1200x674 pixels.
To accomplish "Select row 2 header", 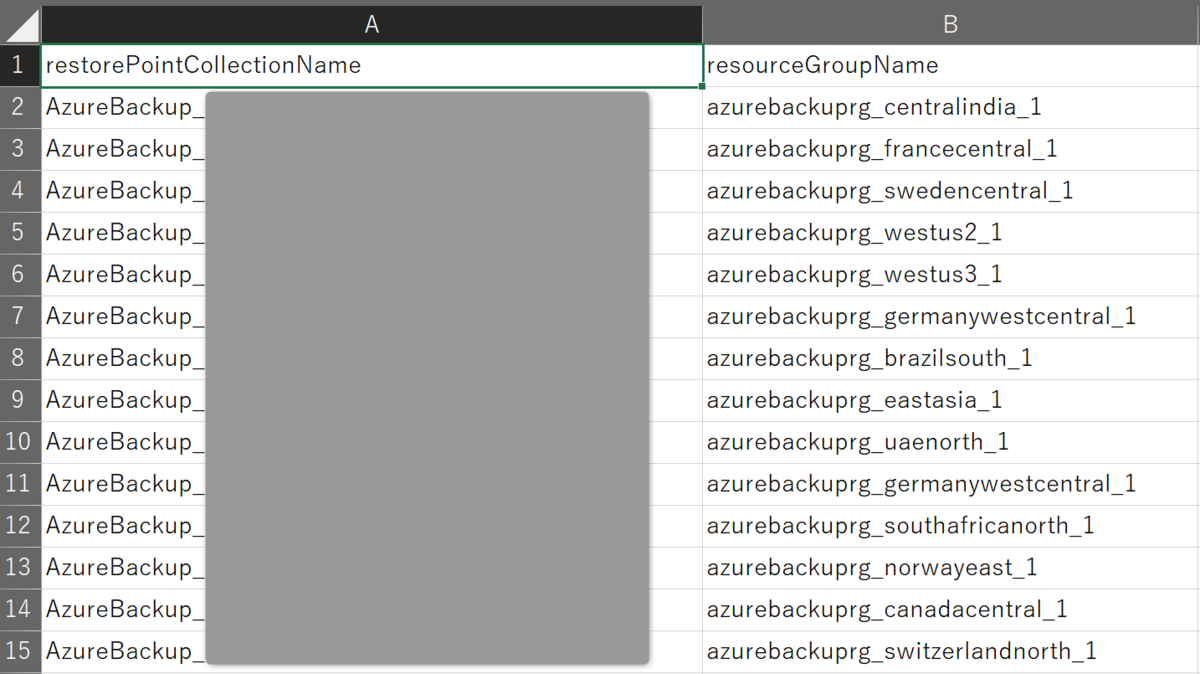I will [20, 108].
